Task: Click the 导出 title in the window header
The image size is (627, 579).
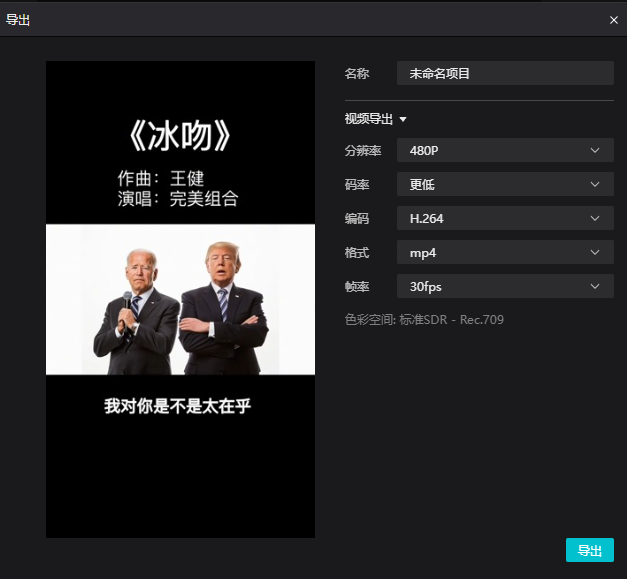Action: click(x=18, y=19)
